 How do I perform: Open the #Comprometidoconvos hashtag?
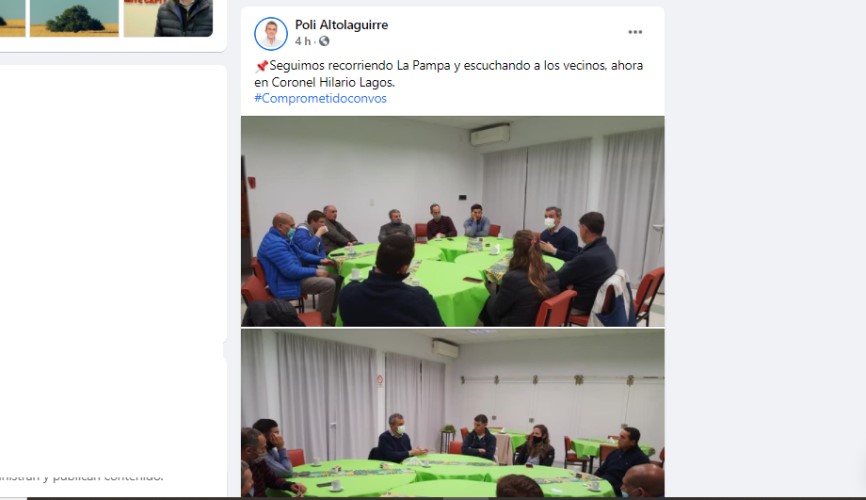click(x=320, y=98)
